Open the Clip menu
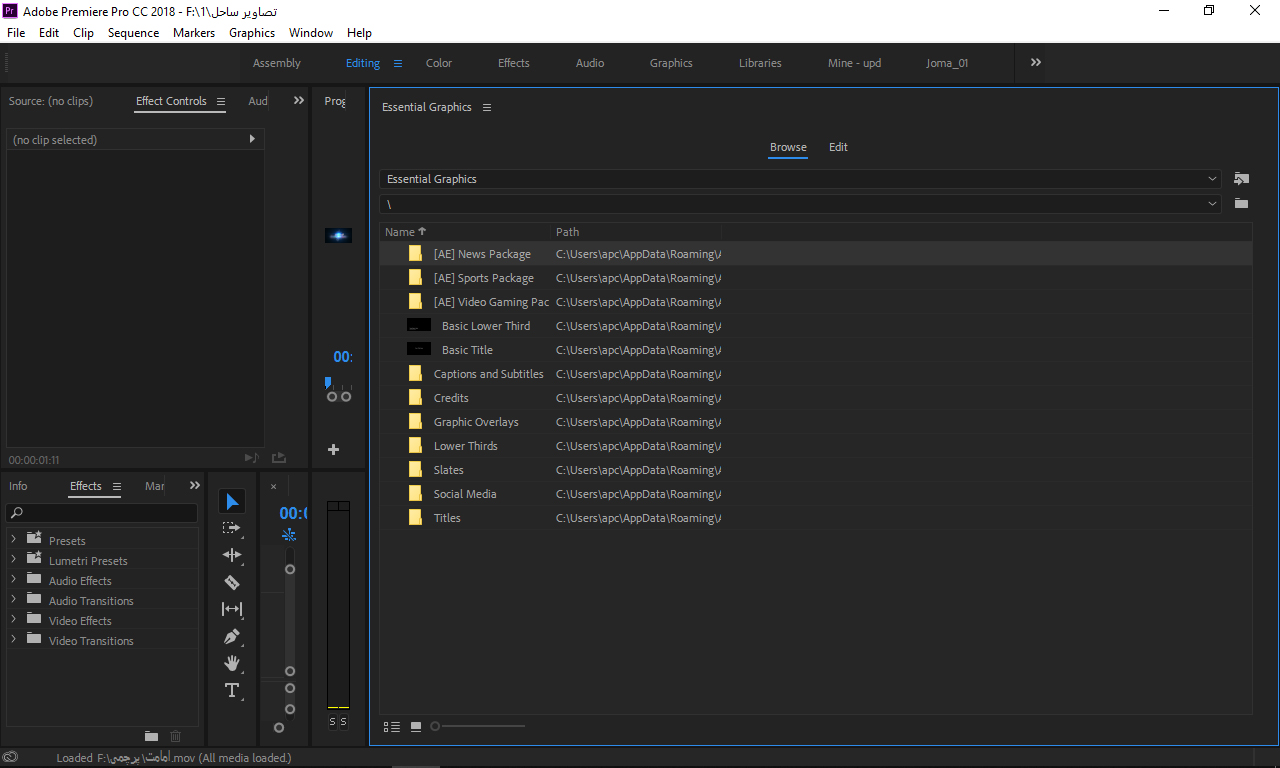The image size is (1280, 768). [x=84, y=33]
